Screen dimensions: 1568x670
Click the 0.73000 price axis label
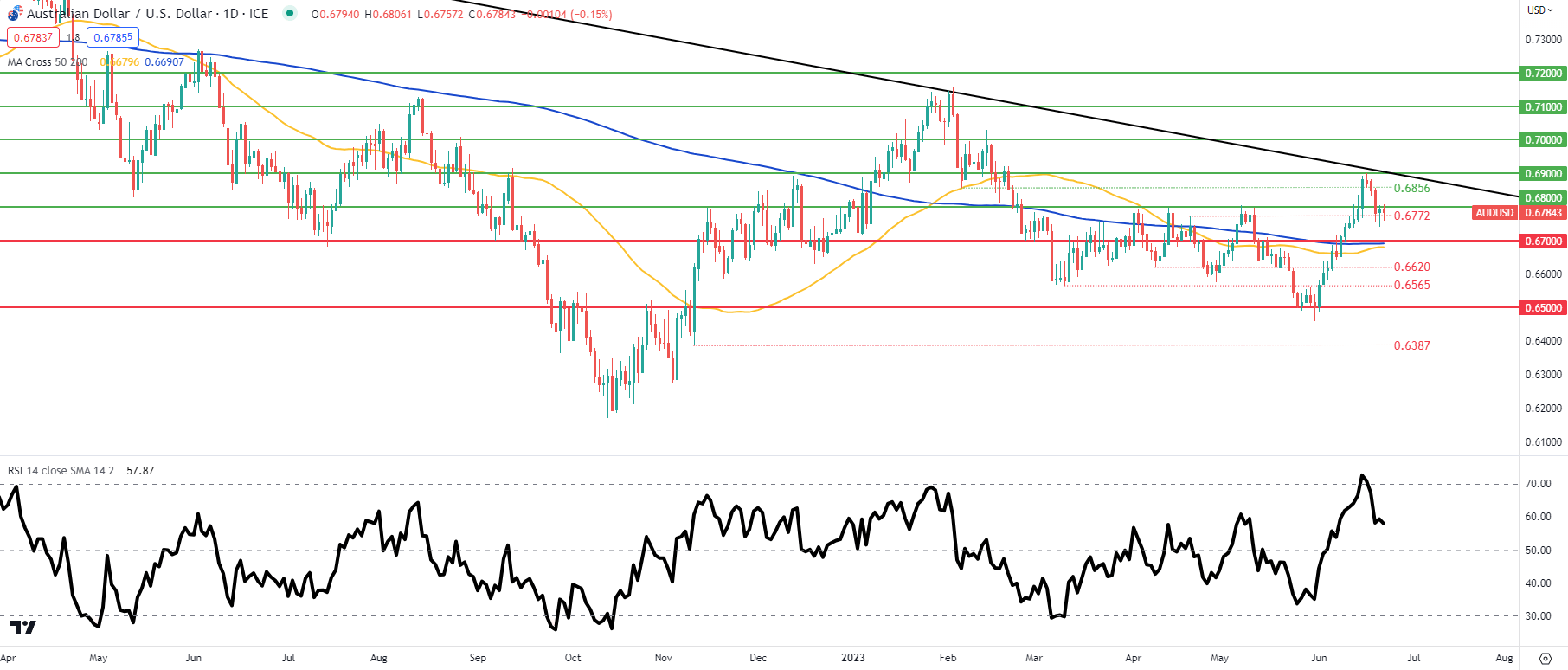(1543, 40)
